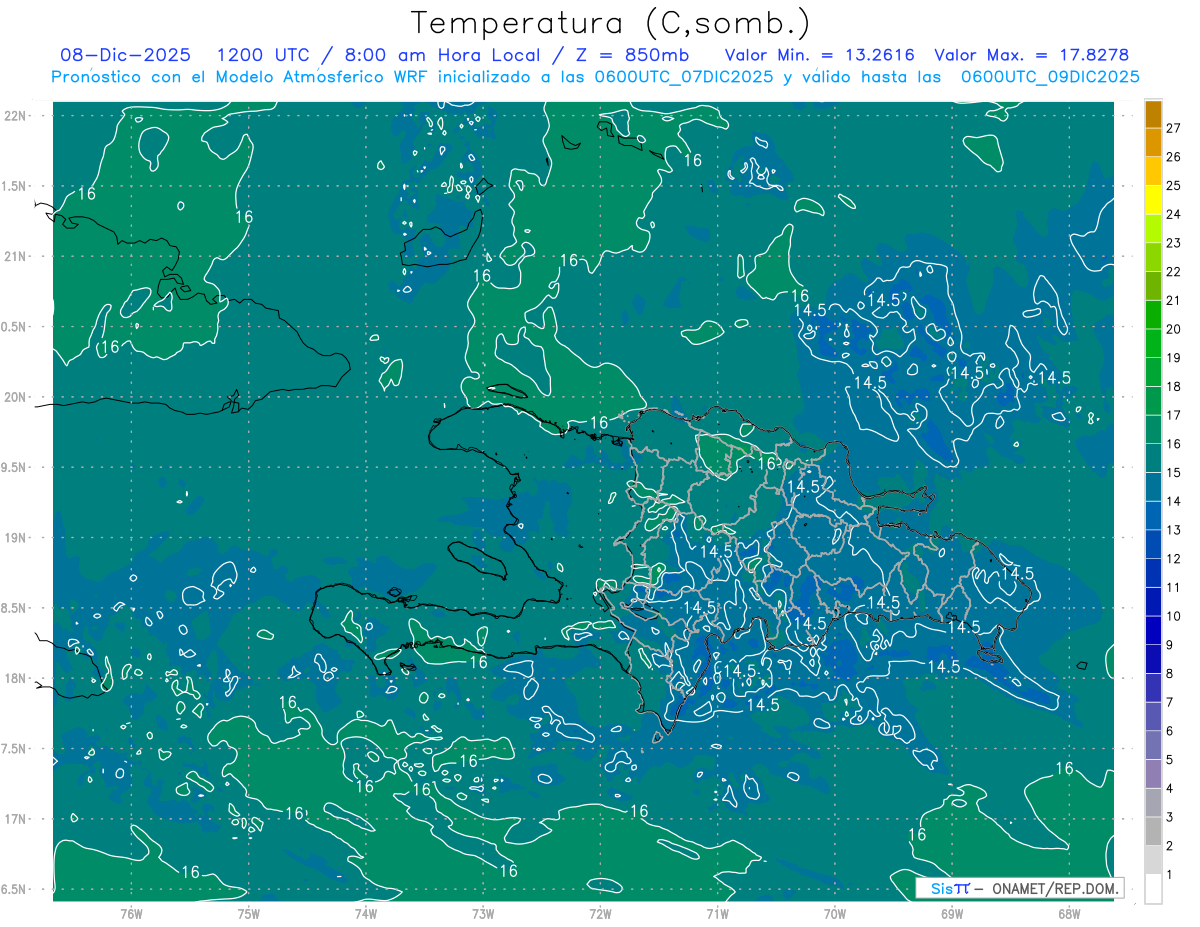
Task: Click the "23" color scale label
Action: click(1173, 243)
